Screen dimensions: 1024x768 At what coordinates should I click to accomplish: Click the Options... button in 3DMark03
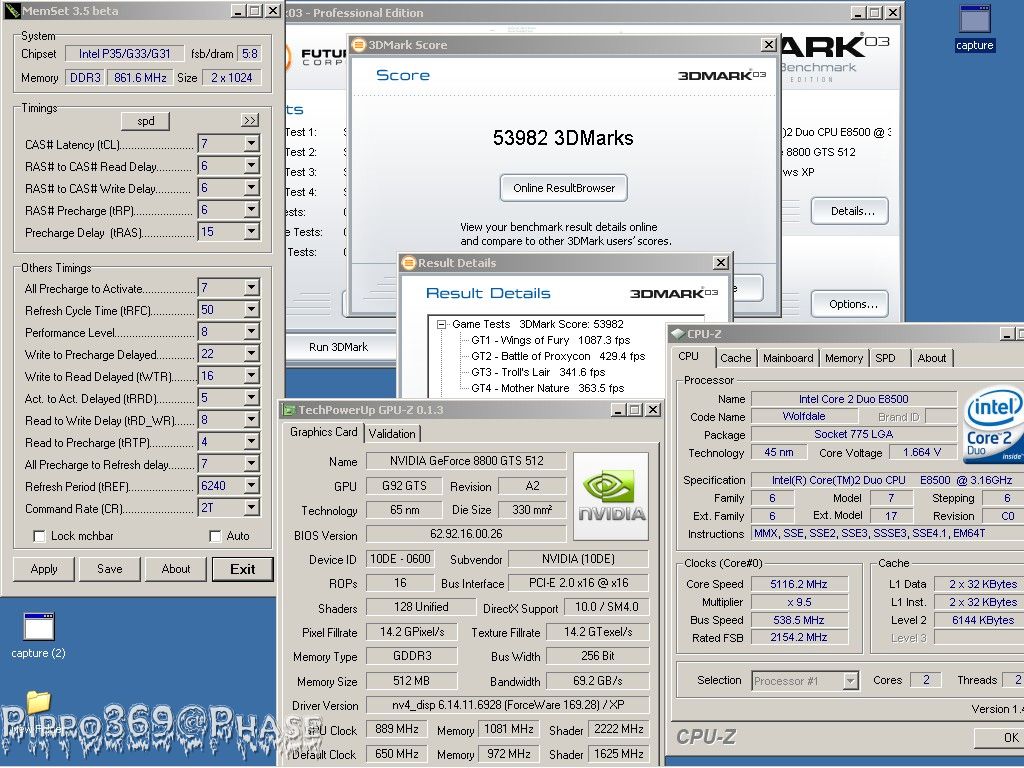click(x=850, y=304)
